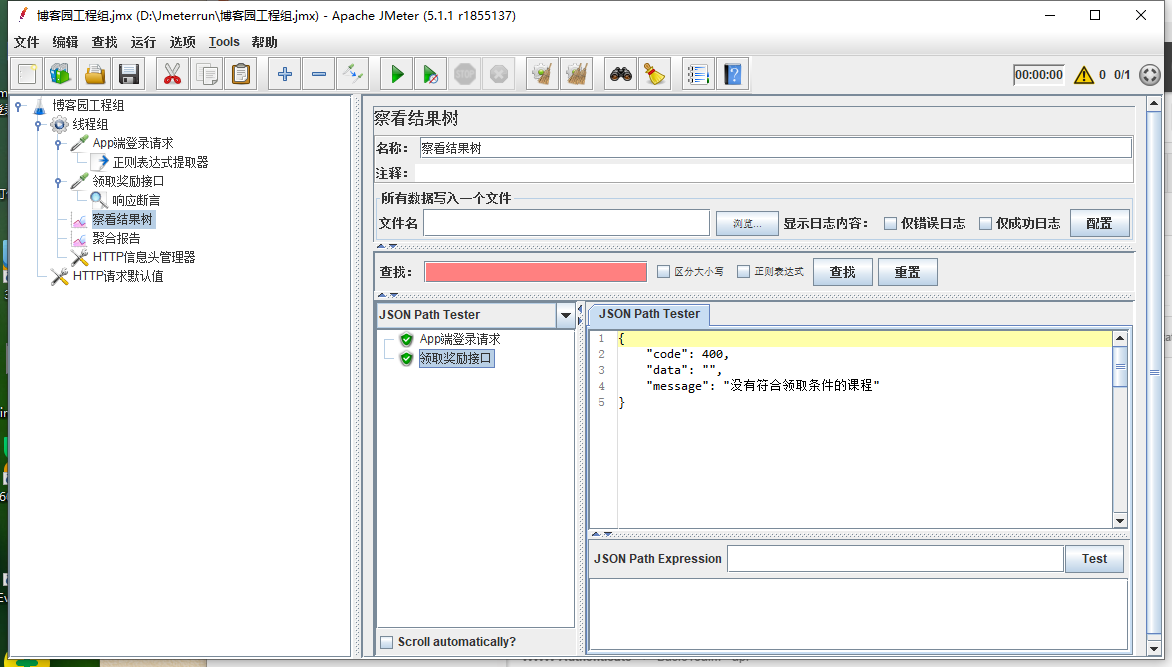
Task: Click the Test button
Action: click(x=1094, y=559)
